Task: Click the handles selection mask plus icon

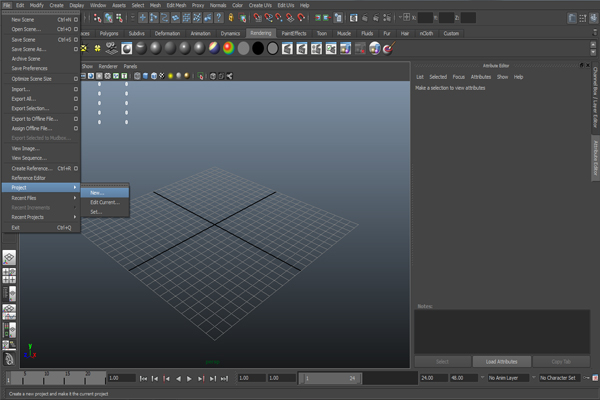Action: pyautogui.click(x=143, y=18)
